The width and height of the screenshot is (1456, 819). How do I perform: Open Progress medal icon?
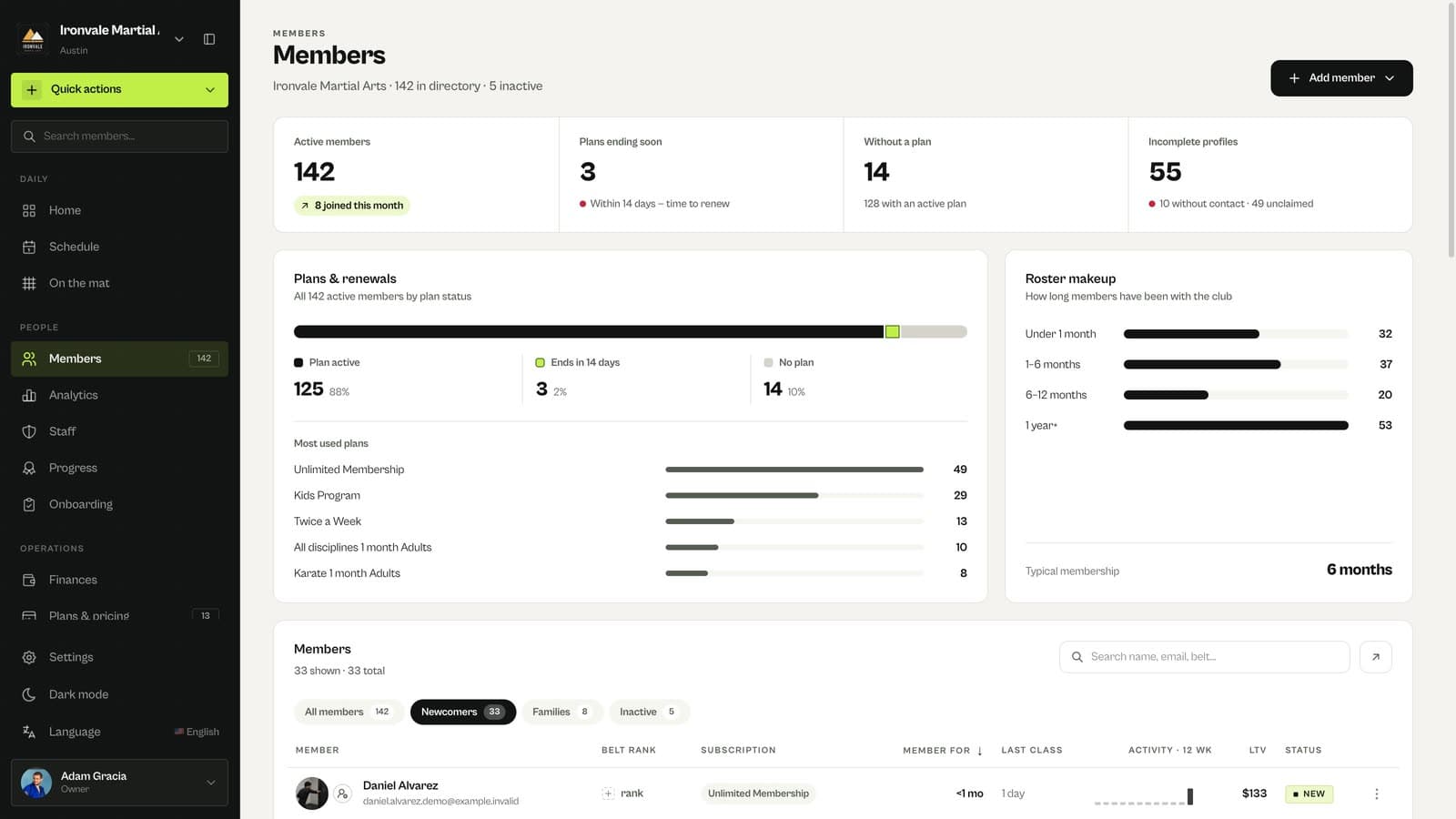point(29,468)
